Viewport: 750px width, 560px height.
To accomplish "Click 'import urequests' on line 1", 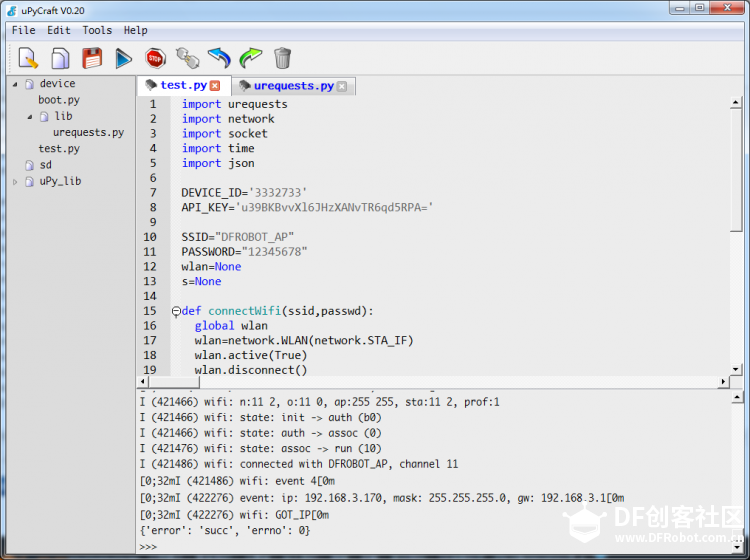I will pos(234,104).
